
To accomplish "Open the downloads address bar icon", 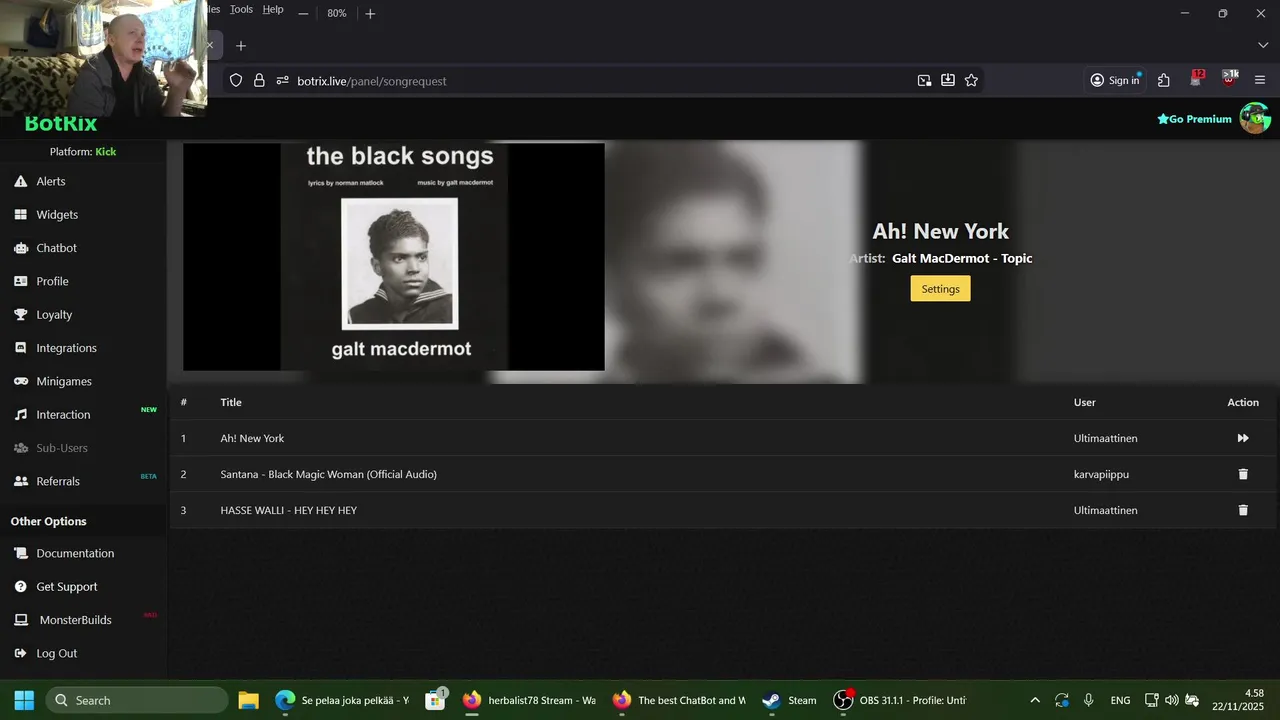I will point(947,80).
